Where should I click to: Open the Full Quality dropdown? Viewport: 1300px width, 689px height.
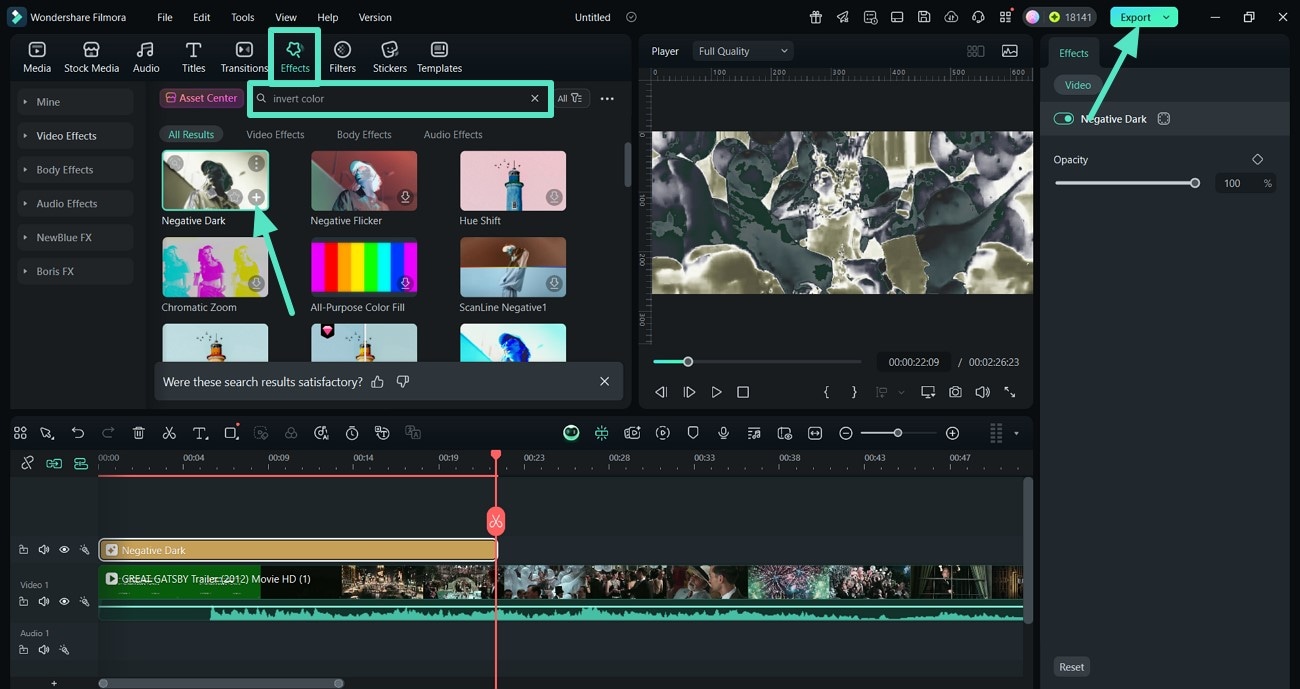742,51
